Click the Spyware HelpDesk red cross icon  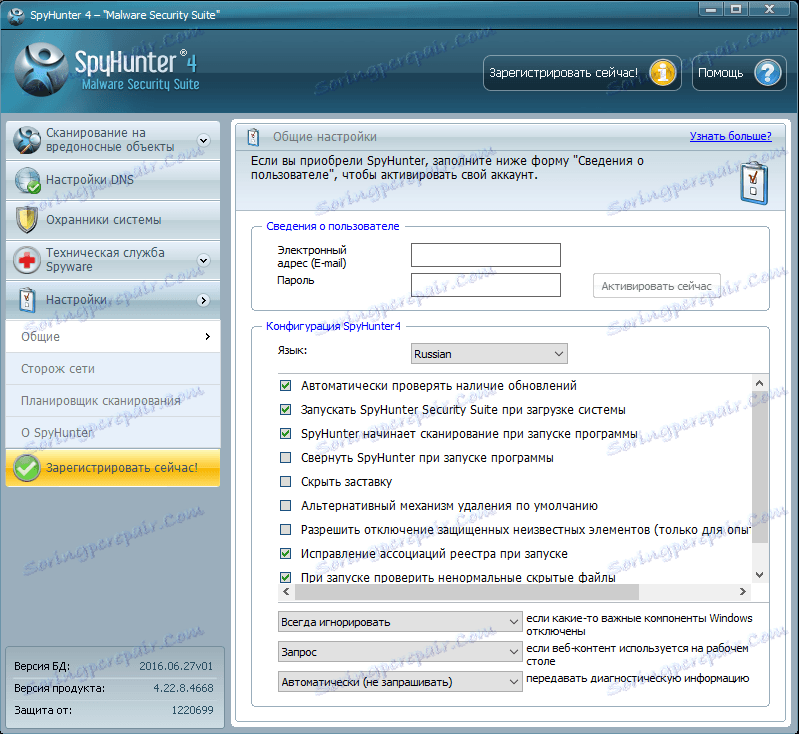click(26, 260)
